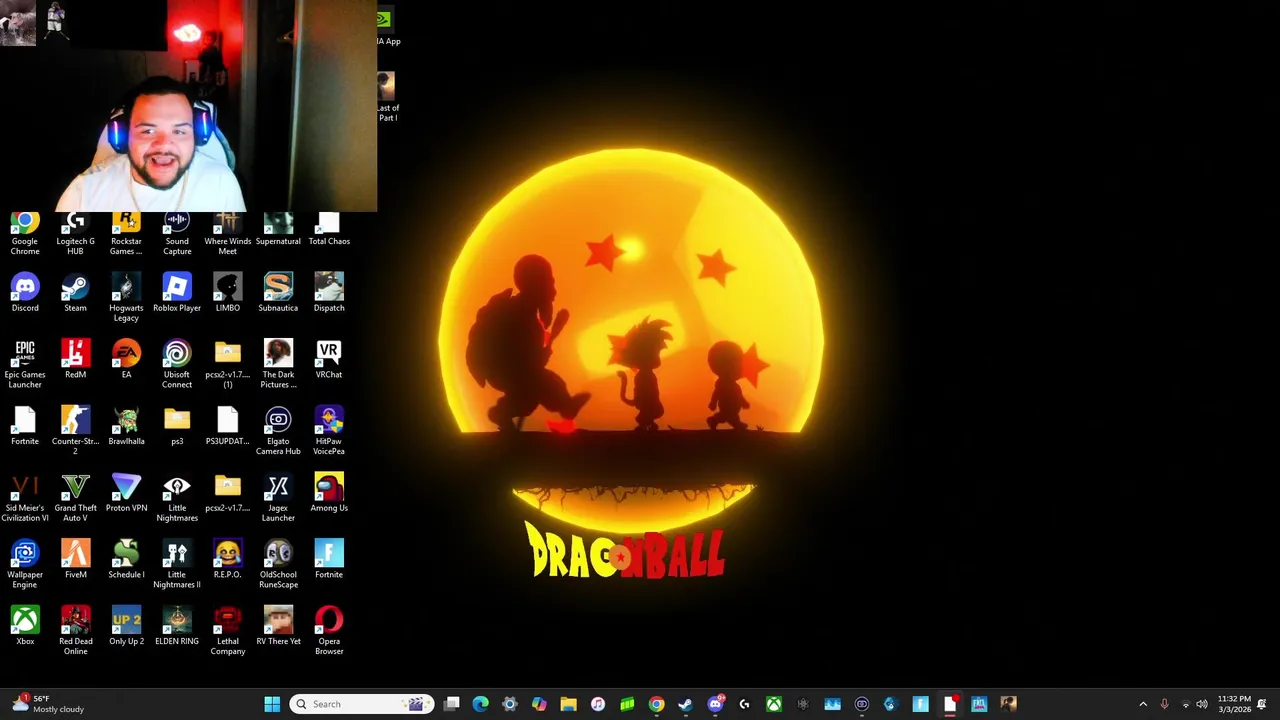Image resolution: width=1280 pixels, height=720 pixels.
Task: Open Rockstar Games Launcher desktop icon
Action: (126, 232)
